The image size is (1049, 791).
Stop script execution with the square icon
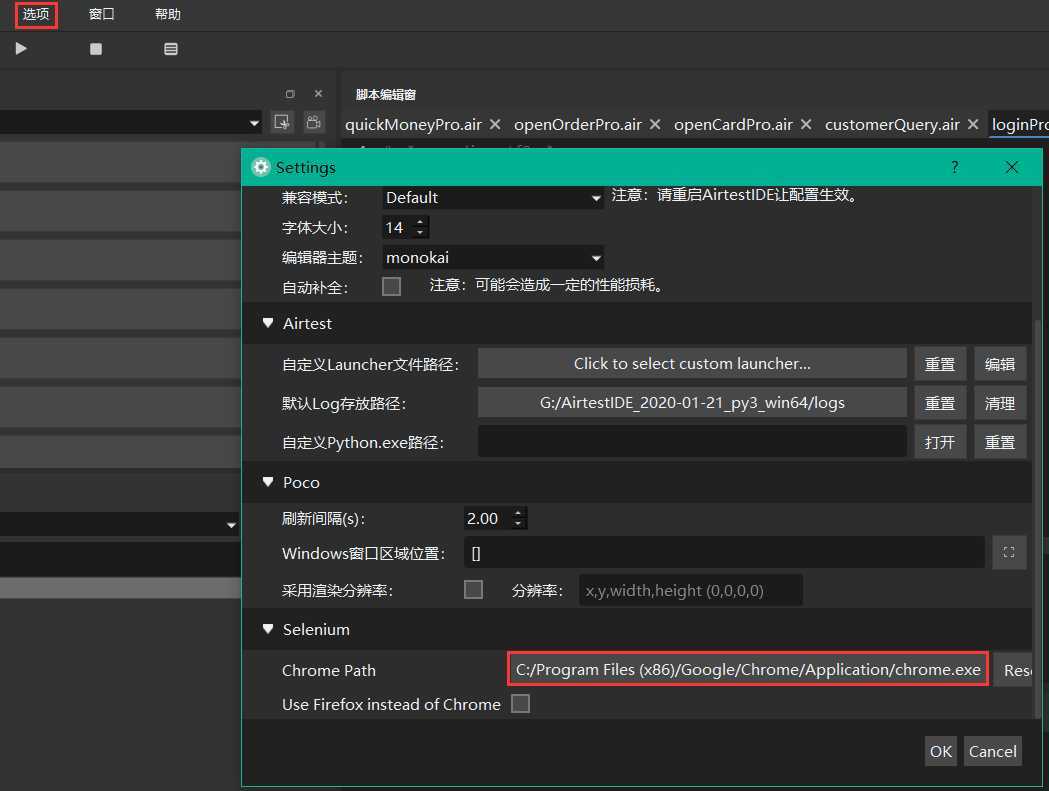pos(96,49)
